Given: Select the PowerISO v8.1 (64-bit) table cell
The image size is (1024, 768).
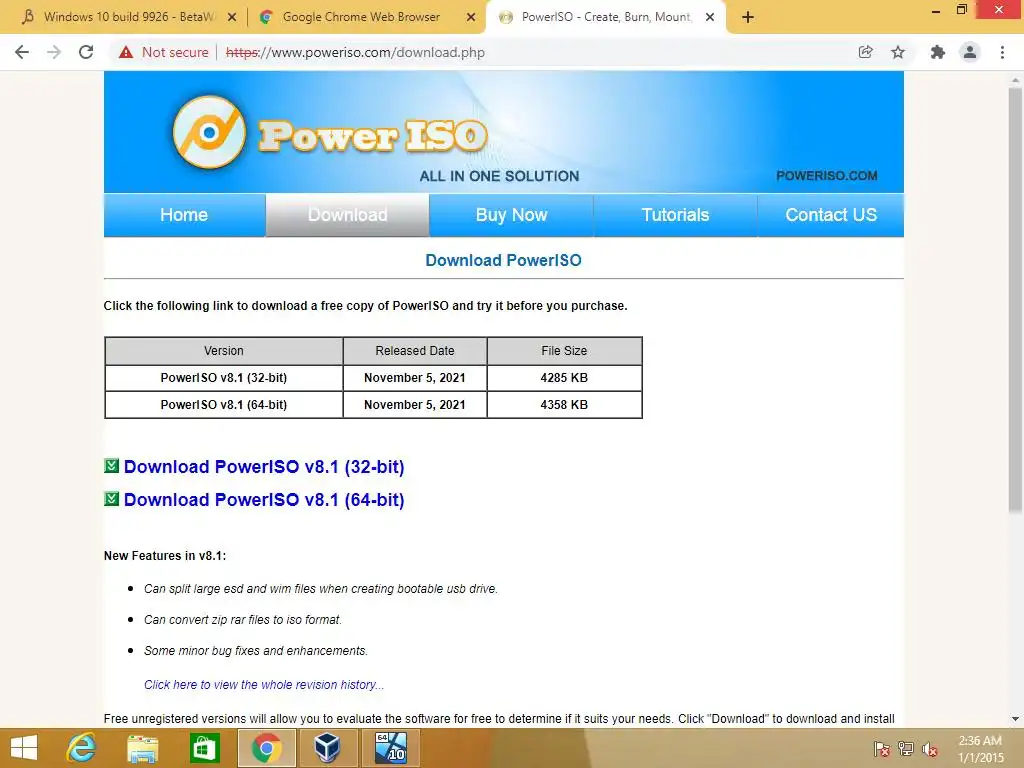Looking at the screenshot, I should pos(224,405).
